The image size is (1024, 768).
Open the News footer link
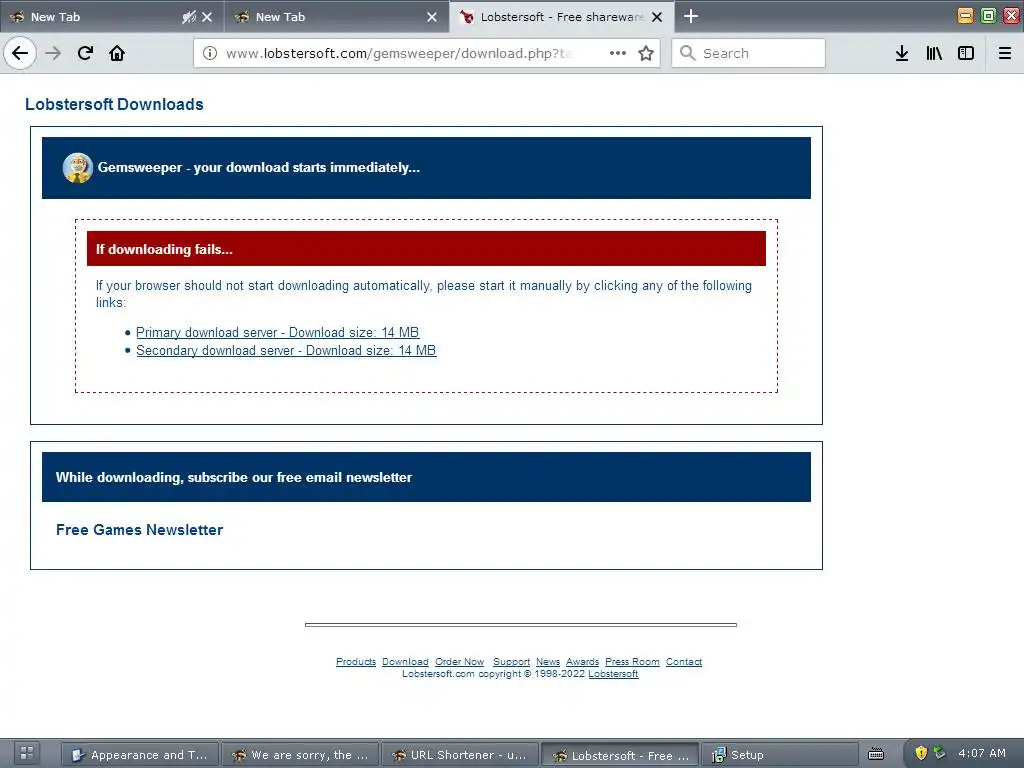[548, 662]
